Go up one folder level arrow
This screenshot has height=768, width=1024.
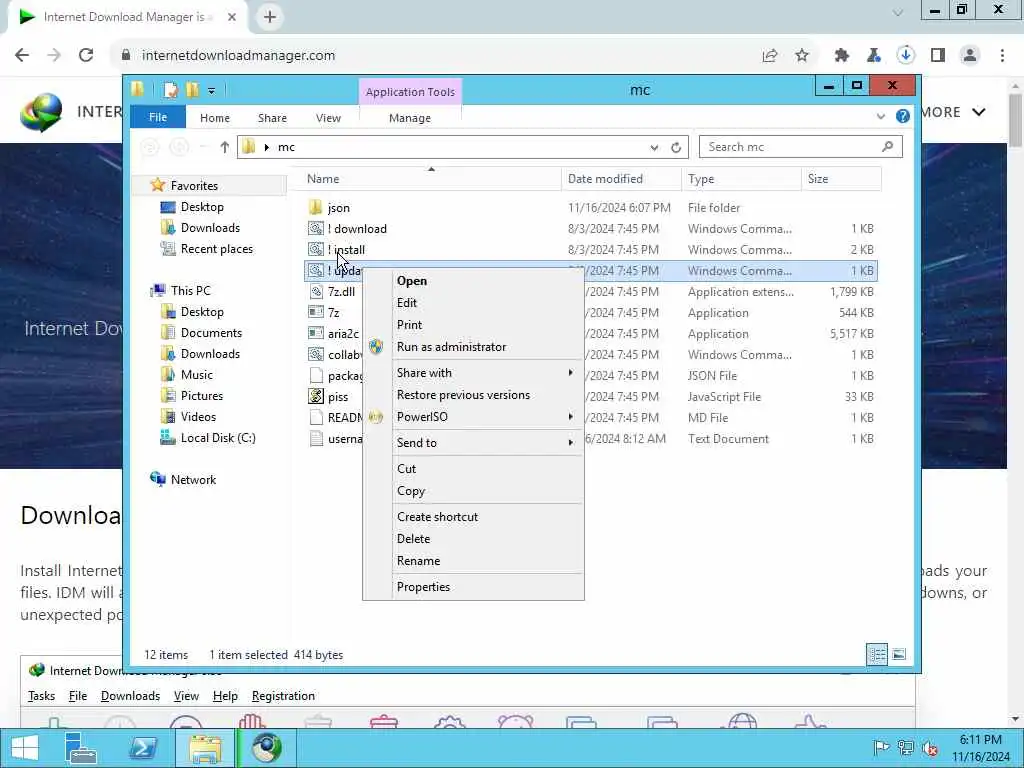coord(224,148)
